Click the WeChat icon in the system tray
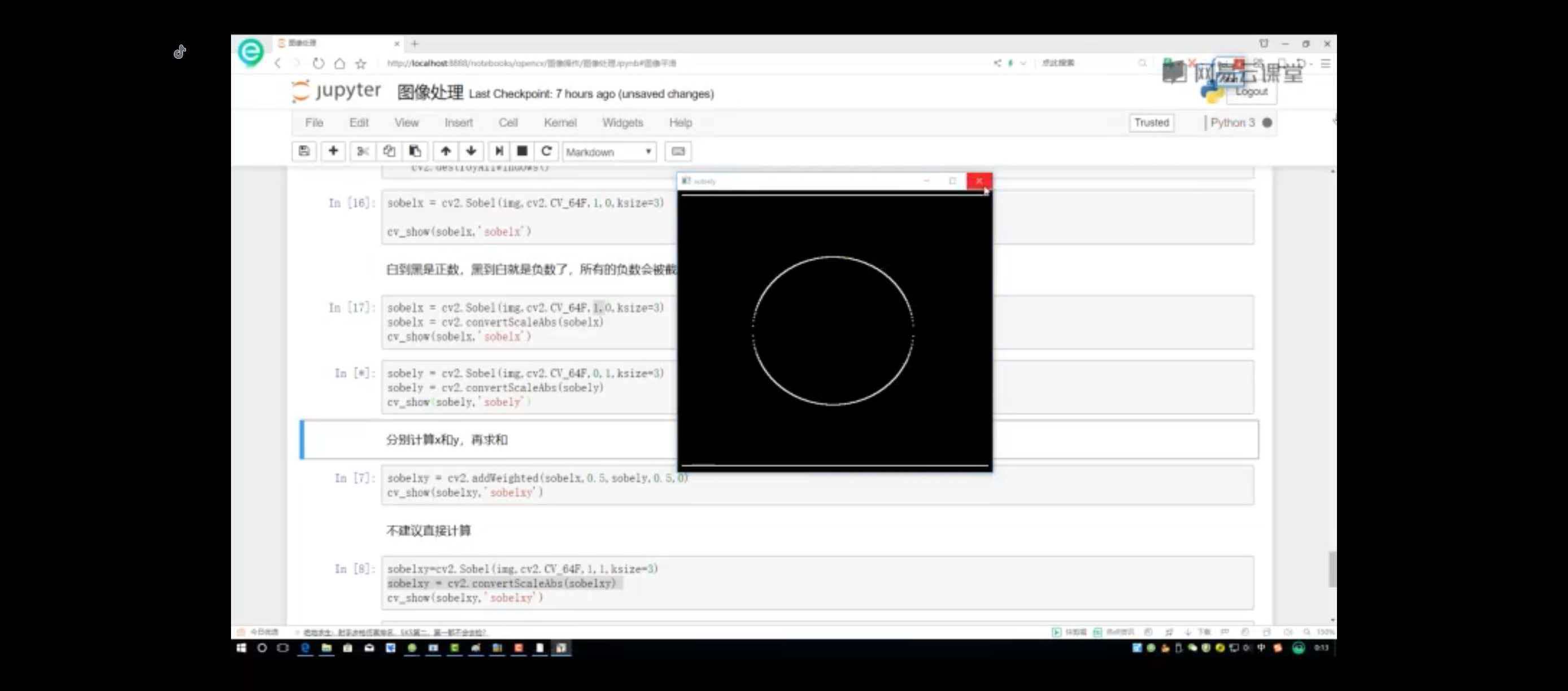This screenshot has height=691, width=1568. tap(1192, 648)
